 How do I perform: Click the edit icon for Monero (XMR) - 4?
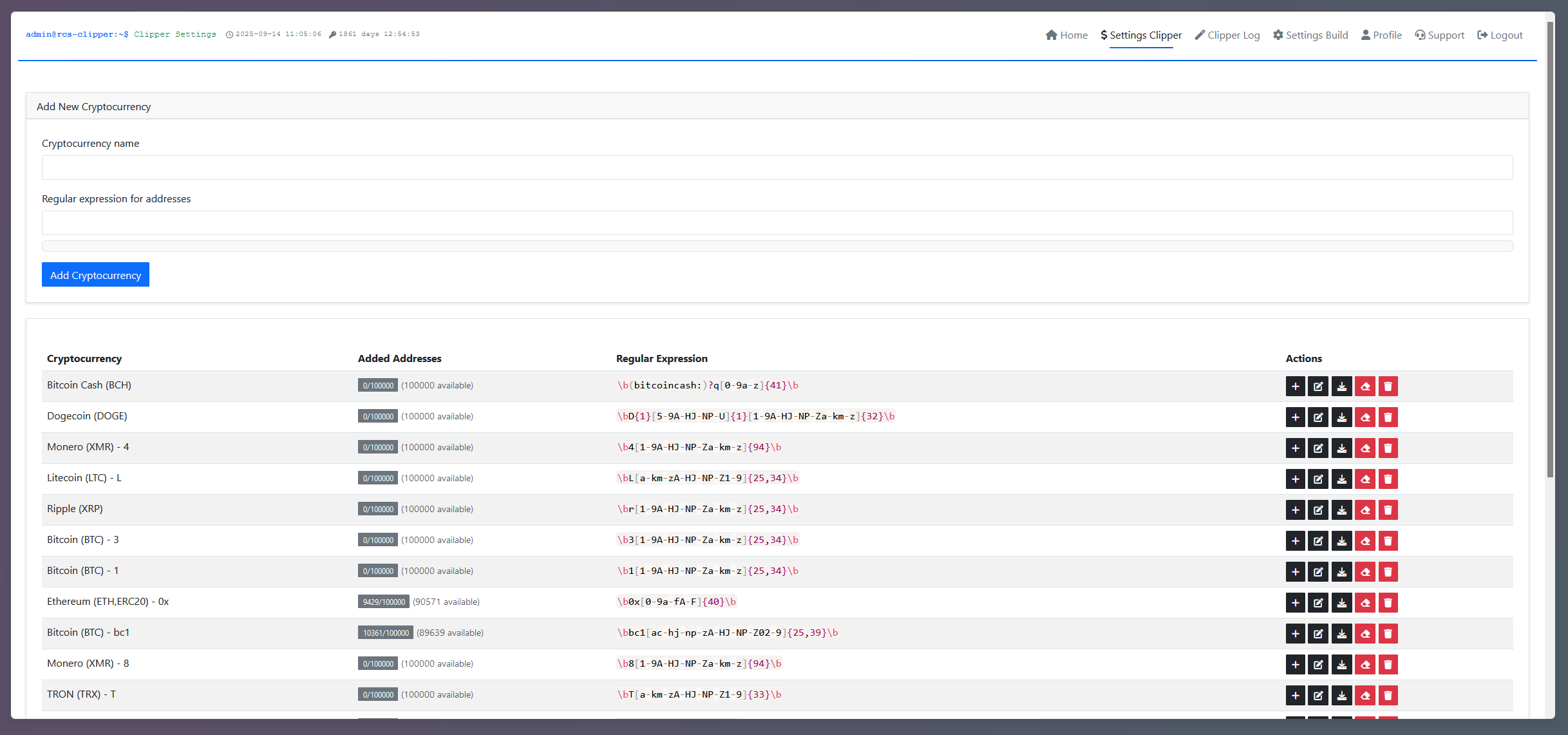click(1318, 448)
